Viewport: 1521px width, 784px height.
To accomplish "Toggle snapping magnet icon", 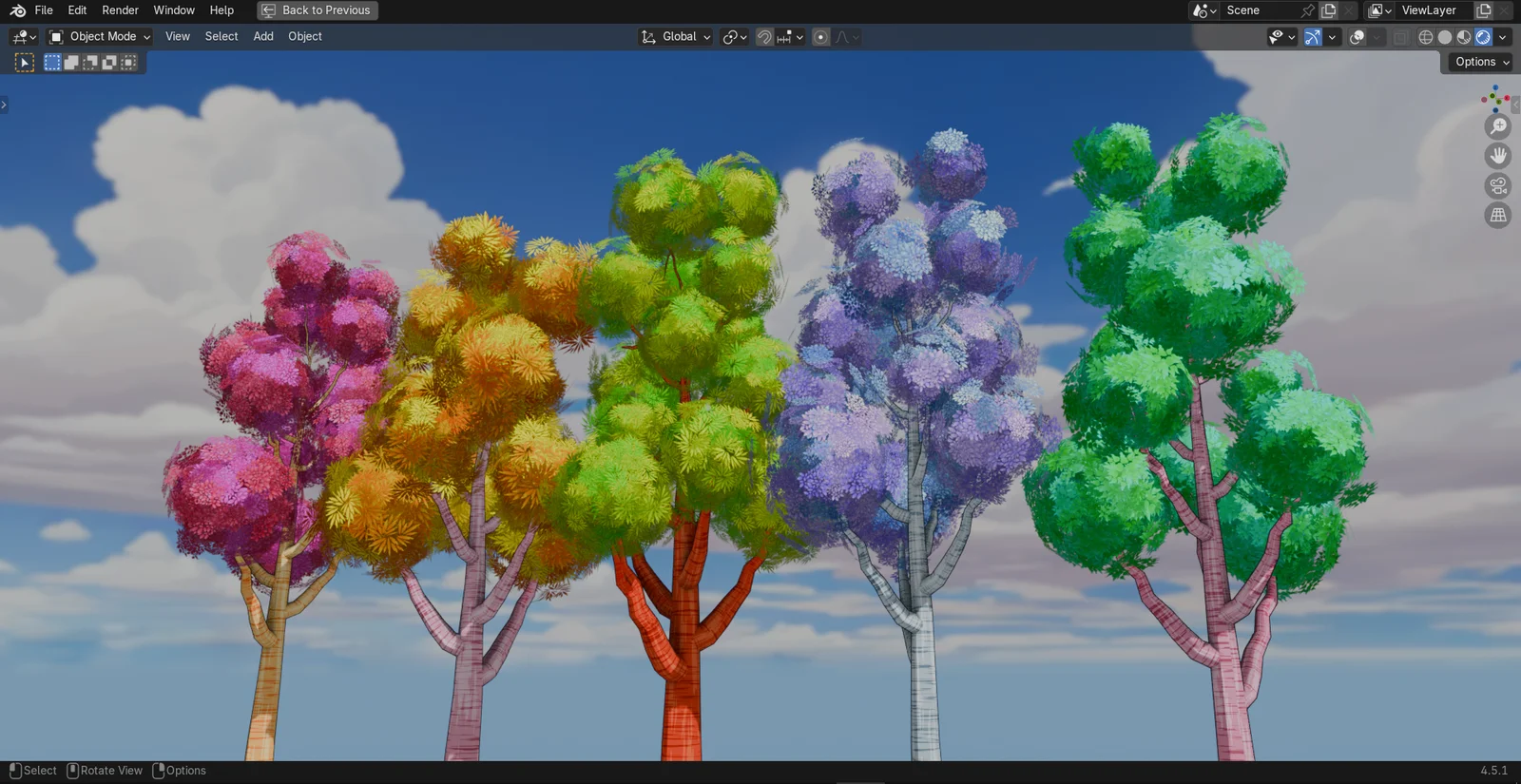I will [x=764, y=37].
